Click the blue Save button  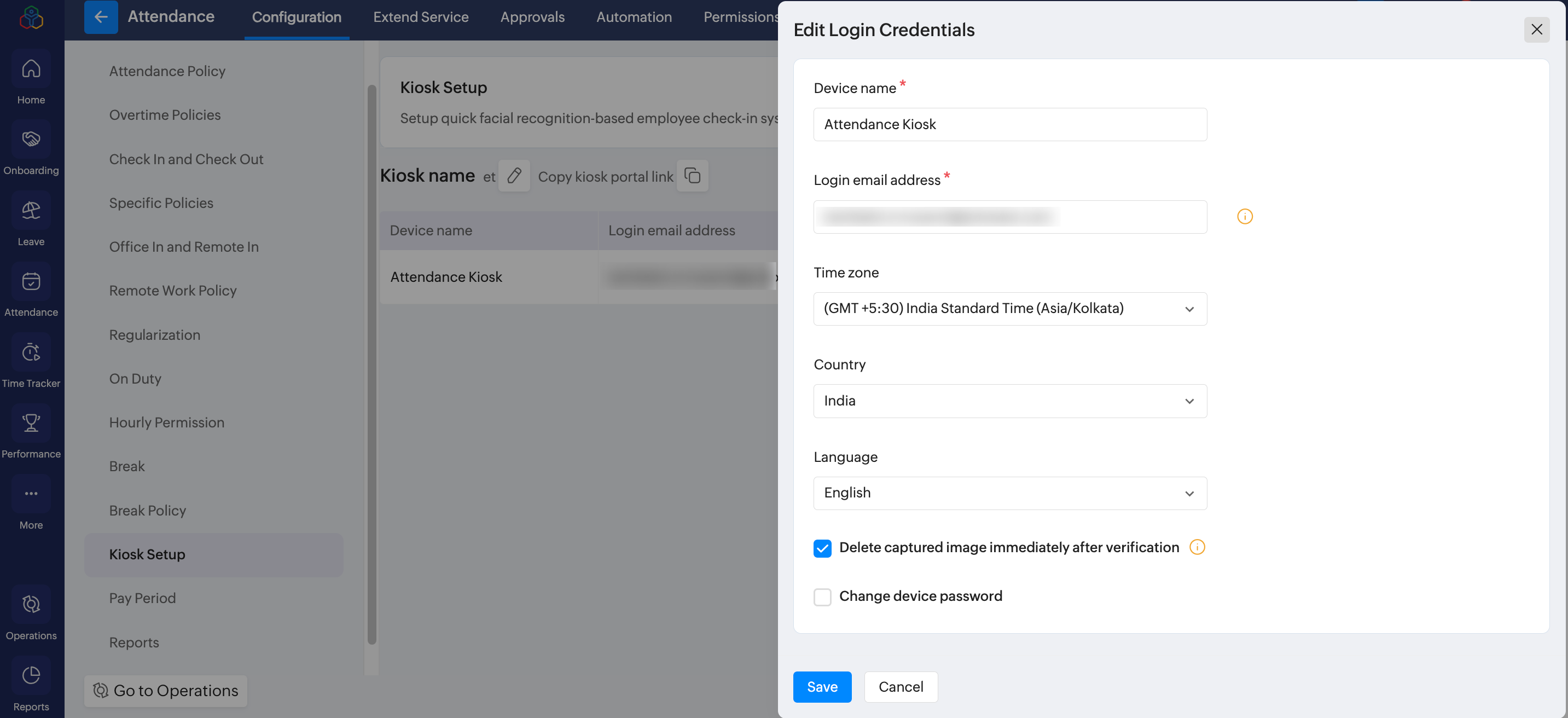tap(822, 687)
